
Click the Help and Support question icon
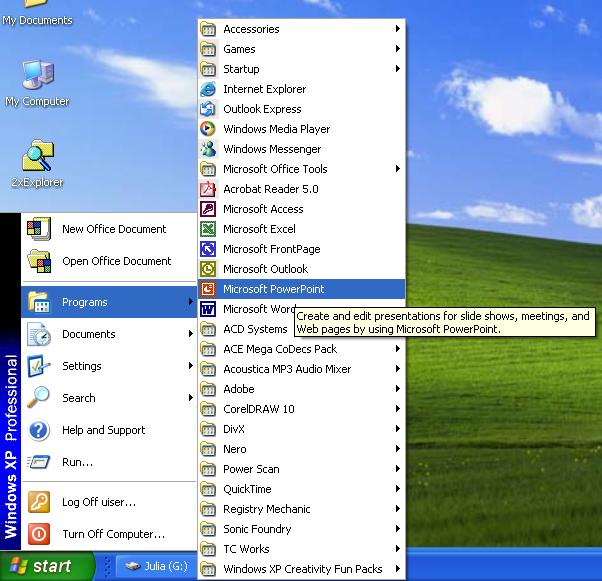[x=39, y=430]
